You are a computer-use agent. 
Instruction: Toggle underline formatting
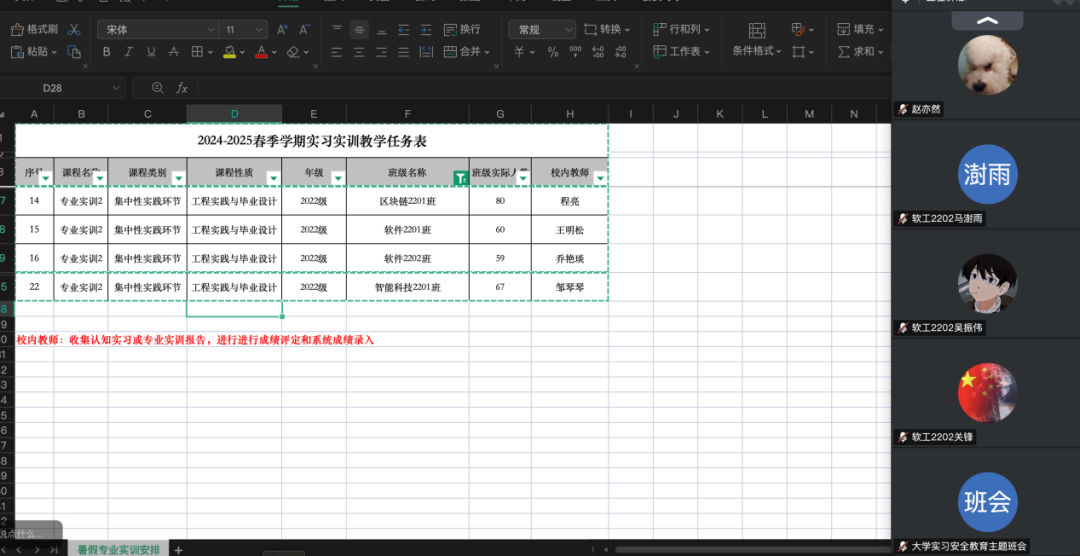151,52
